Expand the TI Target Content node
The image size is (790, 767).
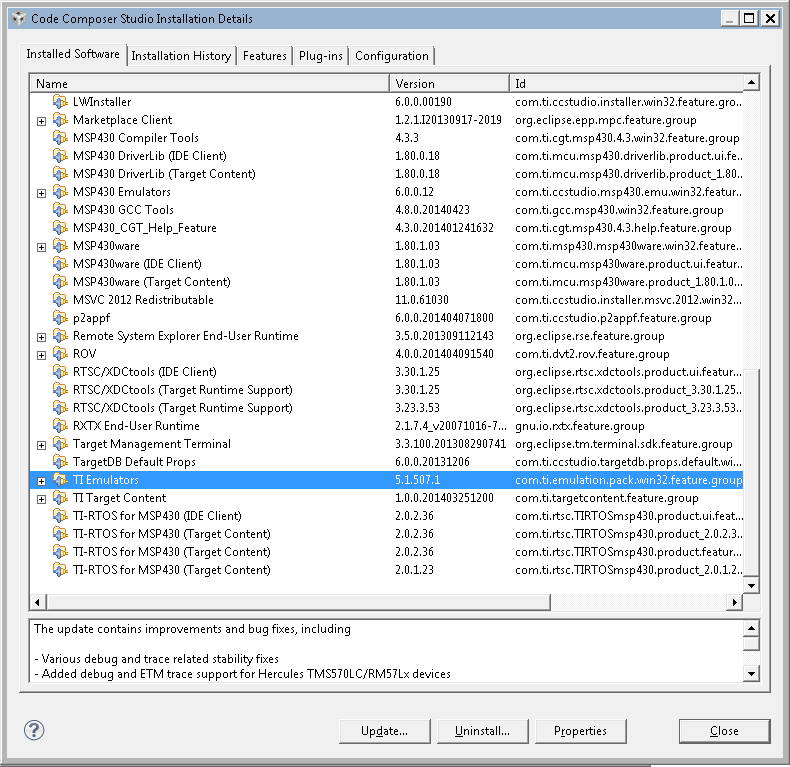pyautogui.click(x=41, y=499)
